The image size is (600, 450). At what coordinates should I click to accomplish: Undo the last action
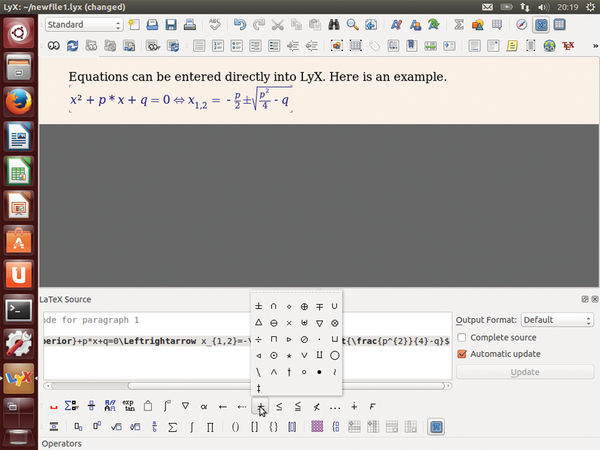point(240,25)
